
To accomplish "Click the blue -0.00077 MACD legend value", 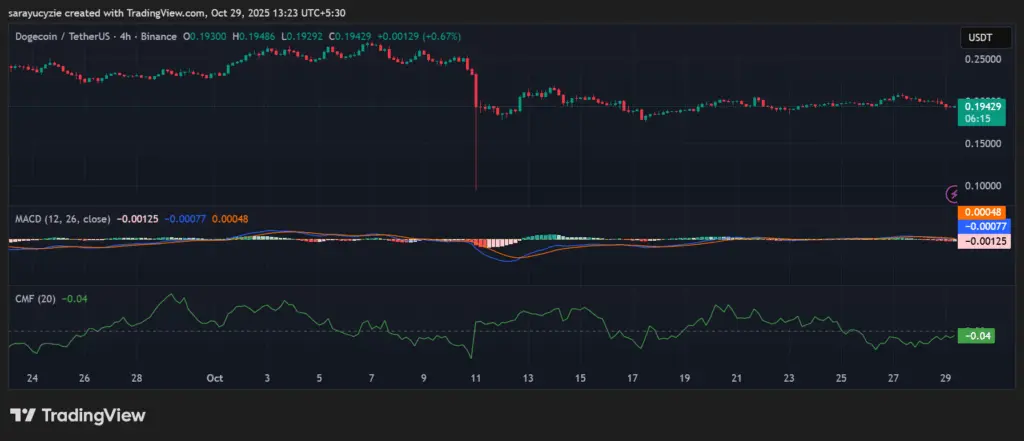I will click(186, 218).
